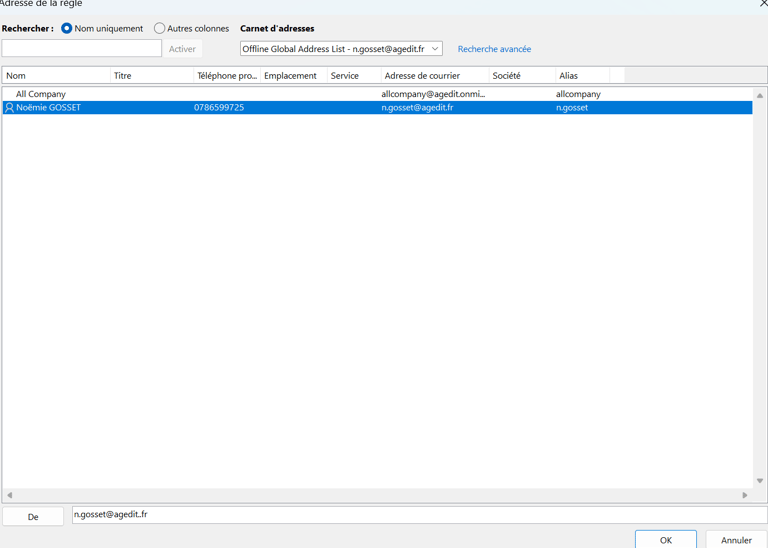Viewport: 768px width, 548px height.
Task: Click the Annuler button
Action: tap(736, 540)
